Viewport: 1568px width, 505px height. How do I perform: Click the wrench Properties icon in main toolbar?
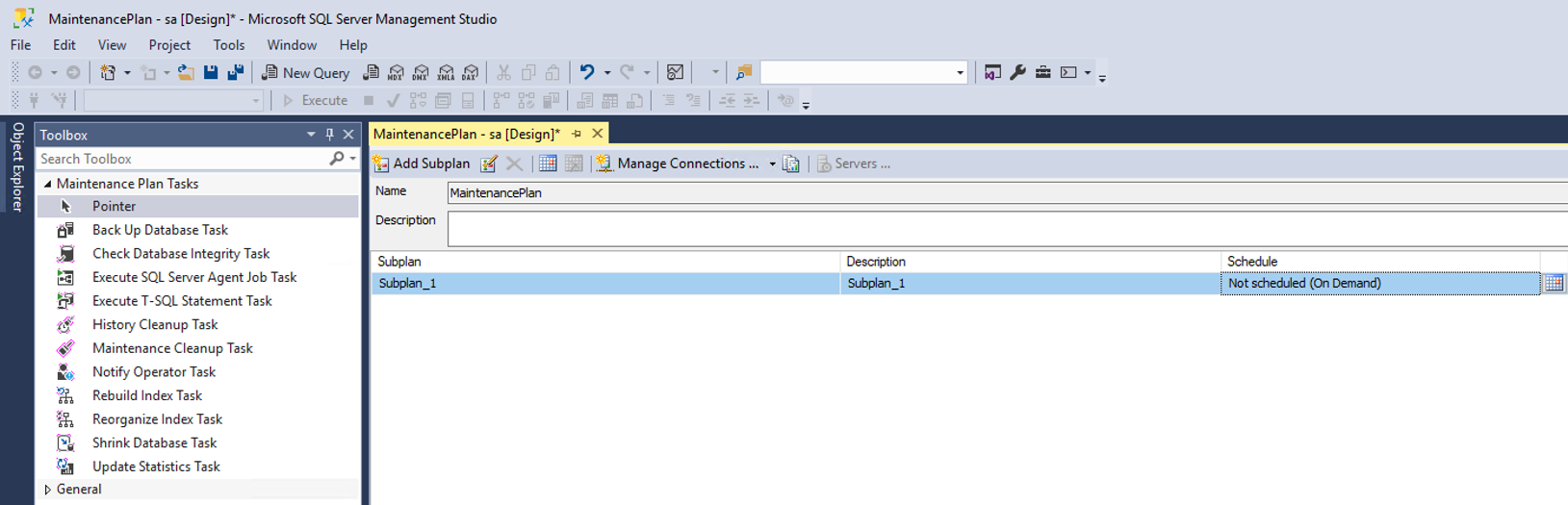[1017, 73]
